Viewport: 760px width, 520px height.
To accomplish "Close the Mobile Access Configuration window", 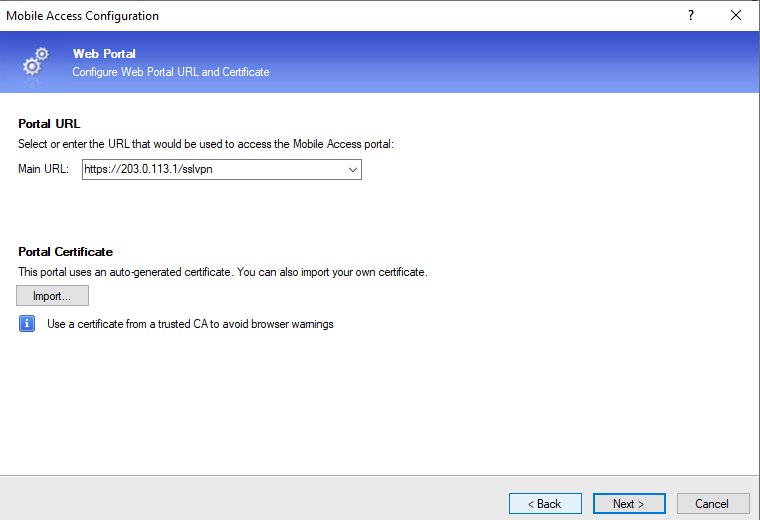I will 736,16.
